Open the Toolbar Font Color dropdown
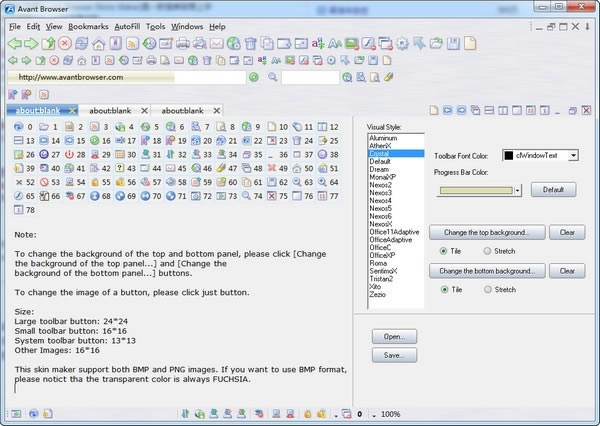The image size is (600, 426). click(x=573, y=155)
